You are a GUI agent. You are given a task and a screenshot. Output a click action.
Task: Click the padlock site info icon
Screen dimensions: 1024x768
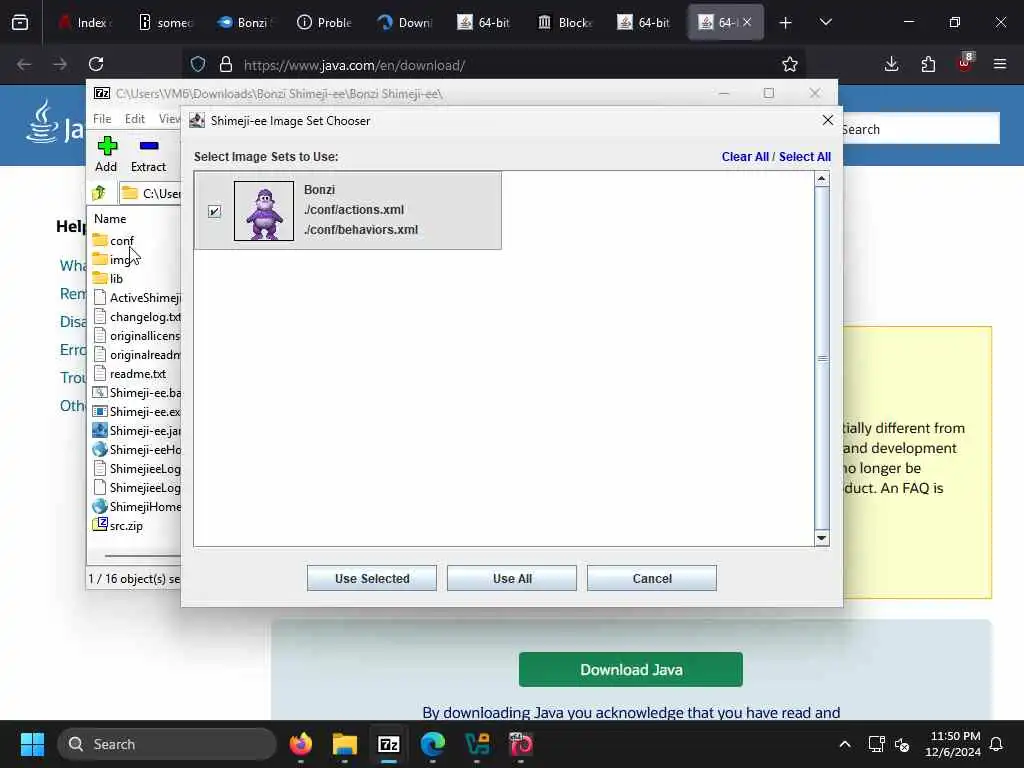click(x=226, y=64)
